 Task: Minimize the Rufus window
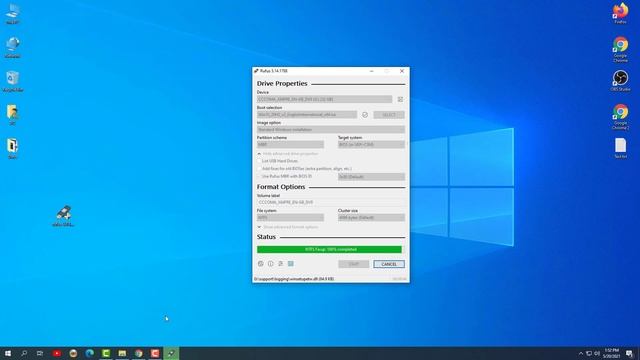(371, 71)
